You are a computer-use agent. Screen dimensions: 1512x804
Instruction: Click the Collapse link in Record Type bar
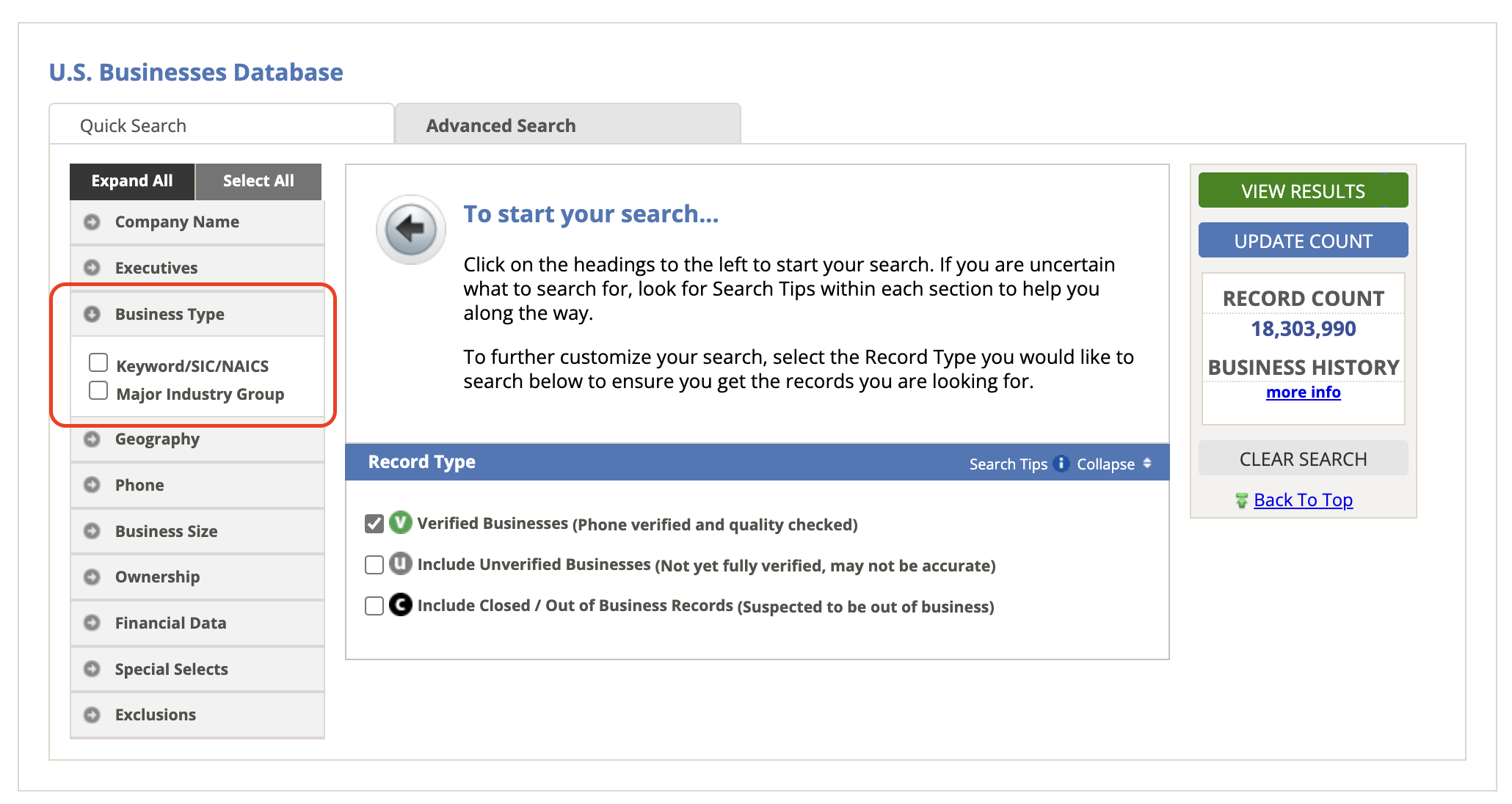pos(1105,464)
